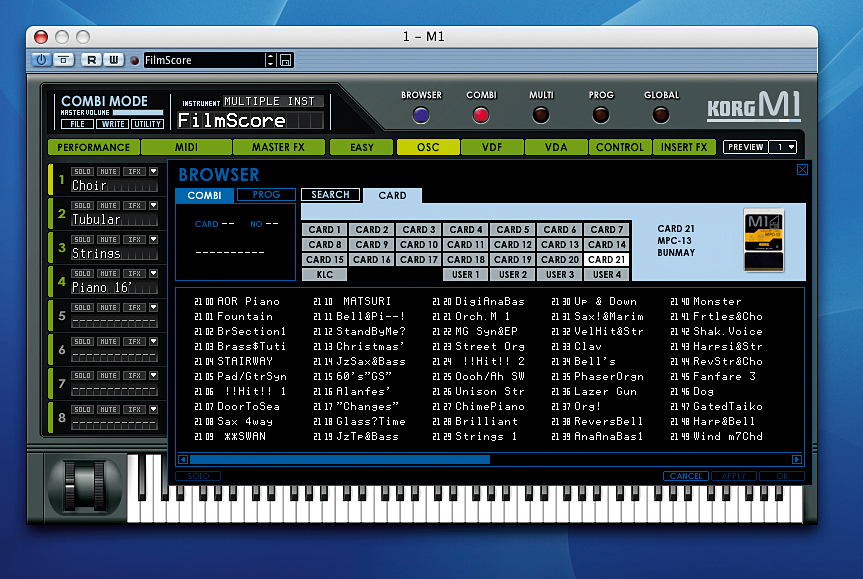Image resolution: width=863 pixels, height=579 pixels.
Task: Click the FilmScore preset name field in header
Action: 204,60
